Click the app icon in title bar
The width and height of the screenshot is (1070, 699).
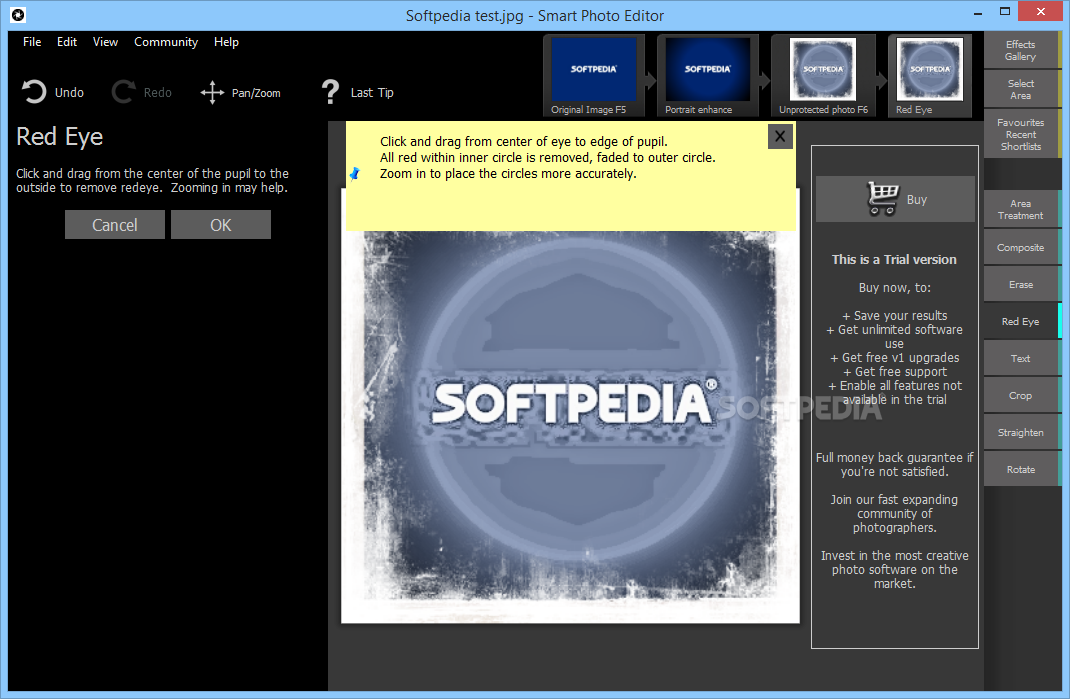tap(18, 14)
